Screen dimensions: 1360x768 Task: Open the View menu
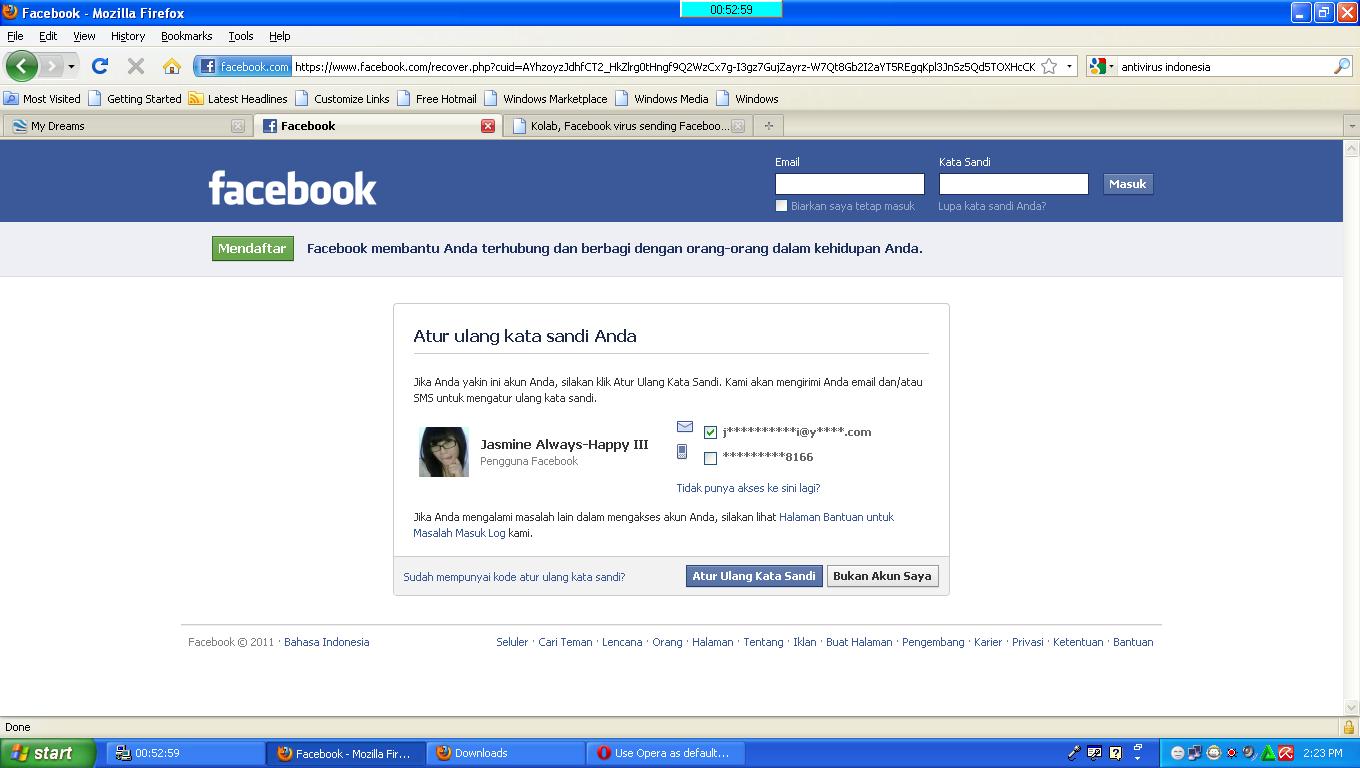click(x=84, y=36)
